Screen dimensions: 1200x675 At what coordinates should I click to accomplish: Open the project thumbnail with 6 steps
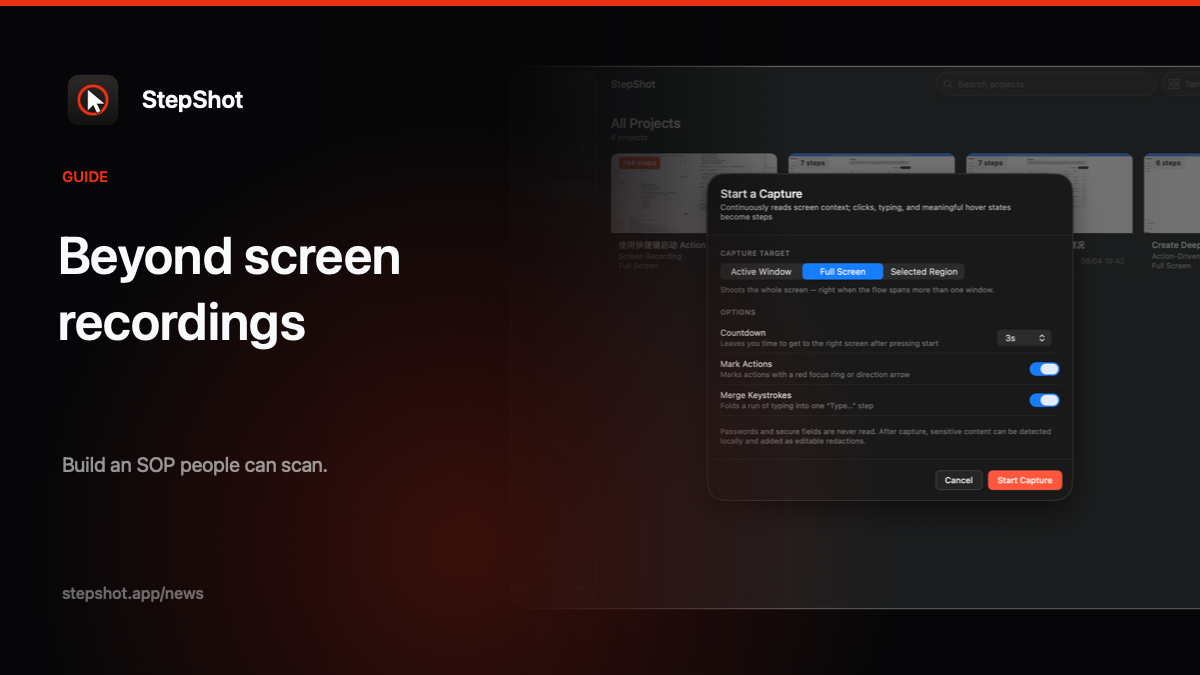[1172, 193]
